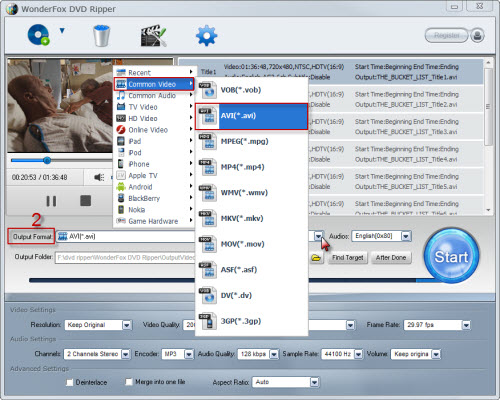The width and height of the screenshot is (500, 400).
Task: Mute the preview volume speaker icon
Action: coord(99,177)
